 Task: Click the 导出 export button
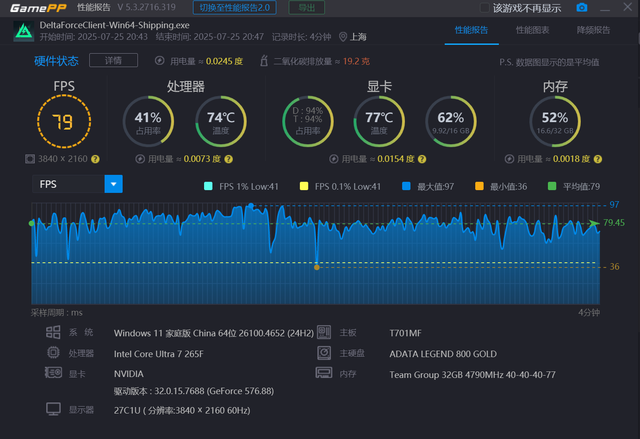(x=307, y=8)
